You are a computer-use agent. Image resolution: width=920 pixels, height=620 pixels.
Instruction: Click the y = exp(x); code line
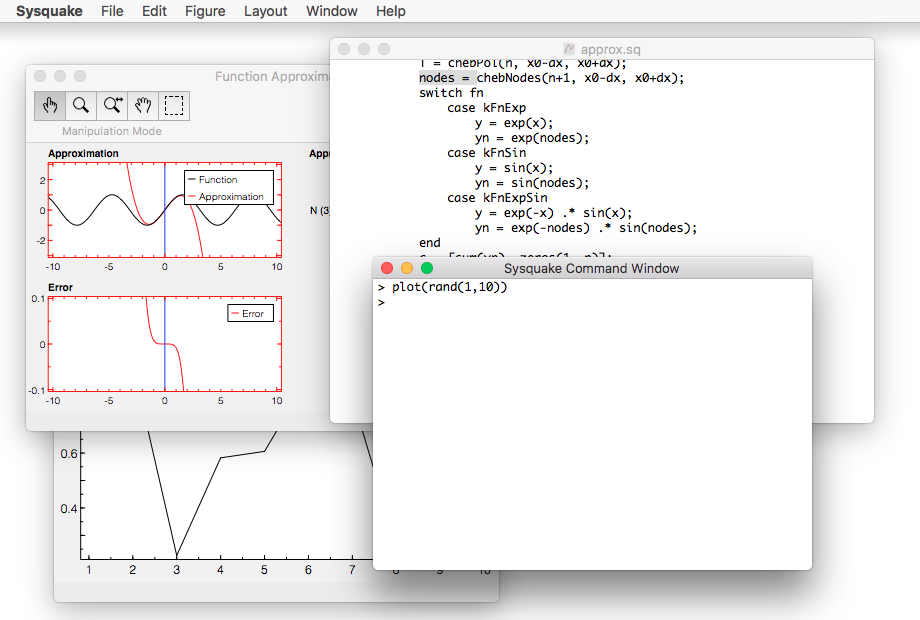pos(514,123)
